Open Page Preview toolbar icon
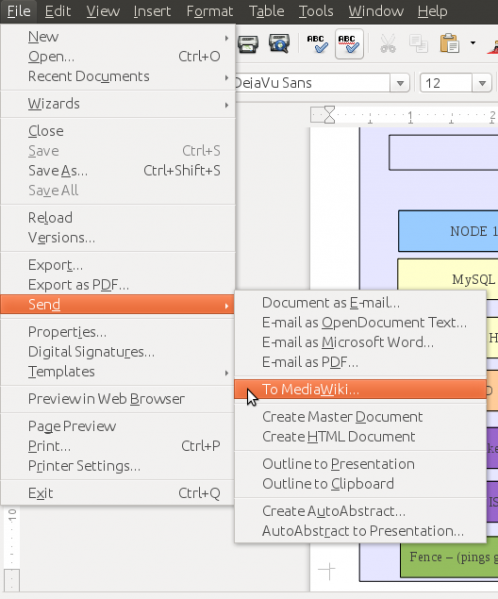This screenshot has width=498, height=599. [x=279, y=44]
